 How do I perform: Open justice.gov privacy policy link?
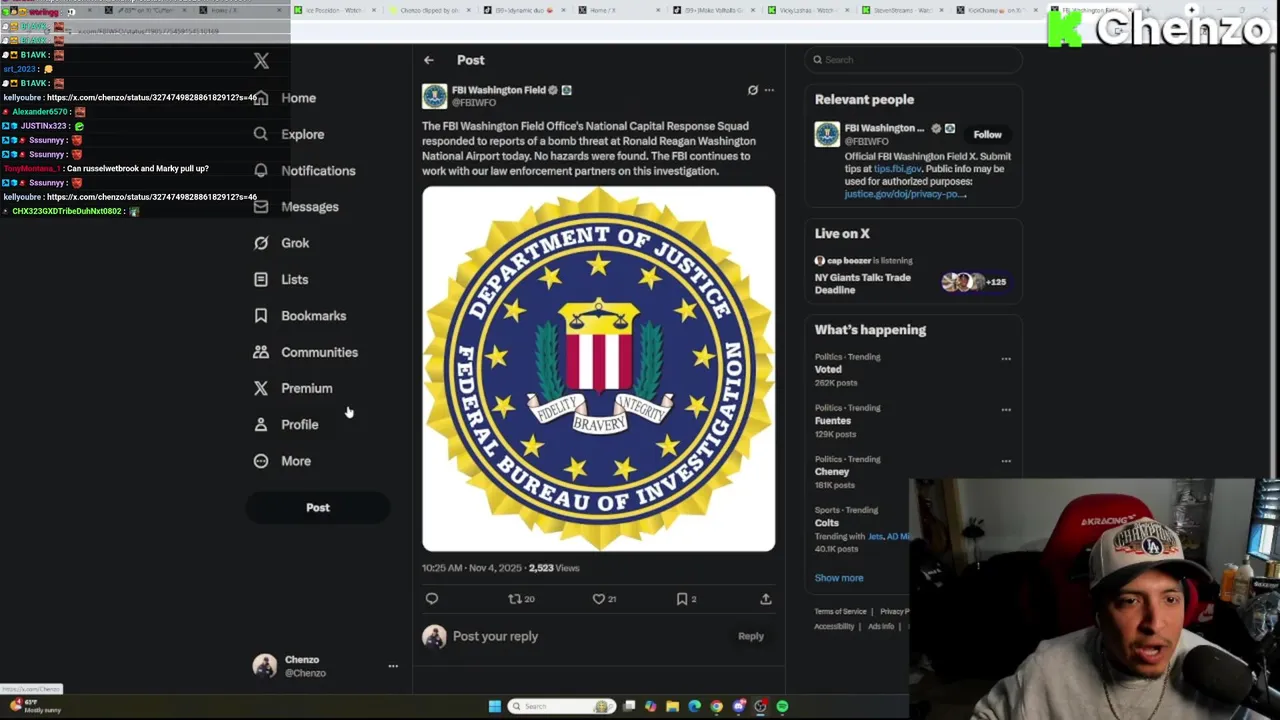[905, 194]
